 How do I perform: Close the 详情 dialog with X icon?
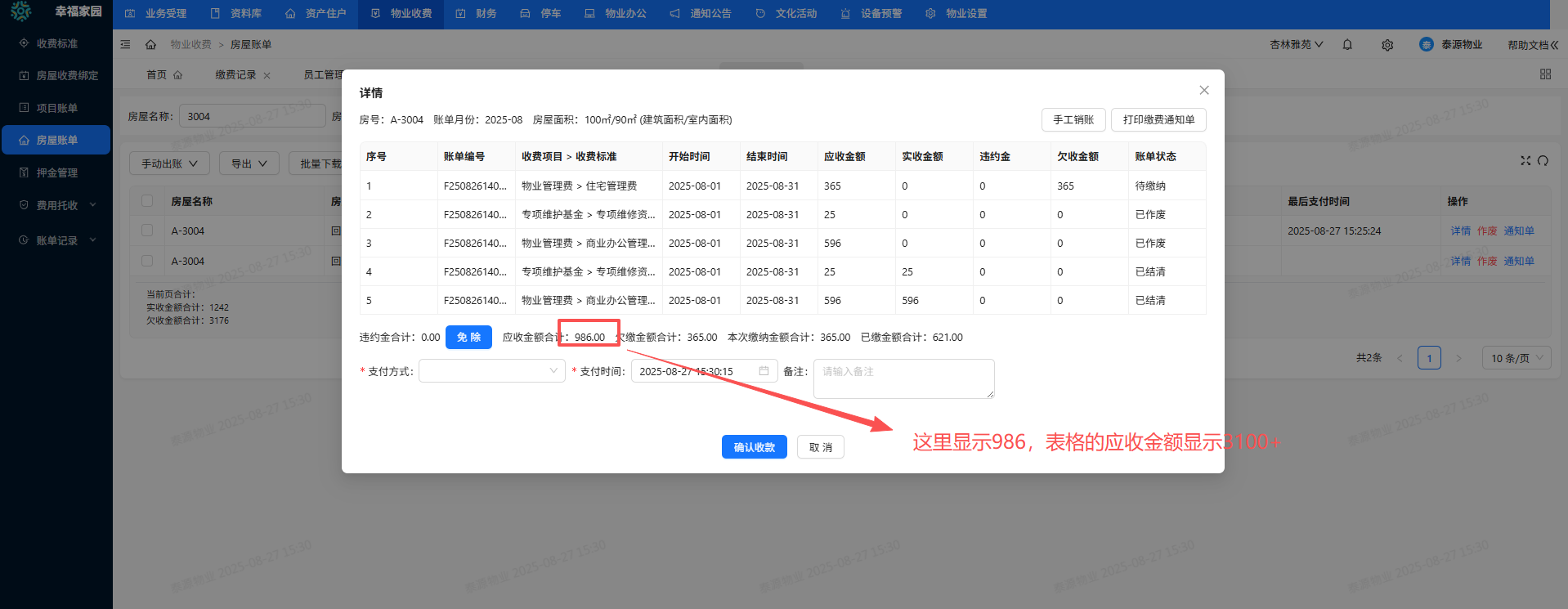[1203, 90]
